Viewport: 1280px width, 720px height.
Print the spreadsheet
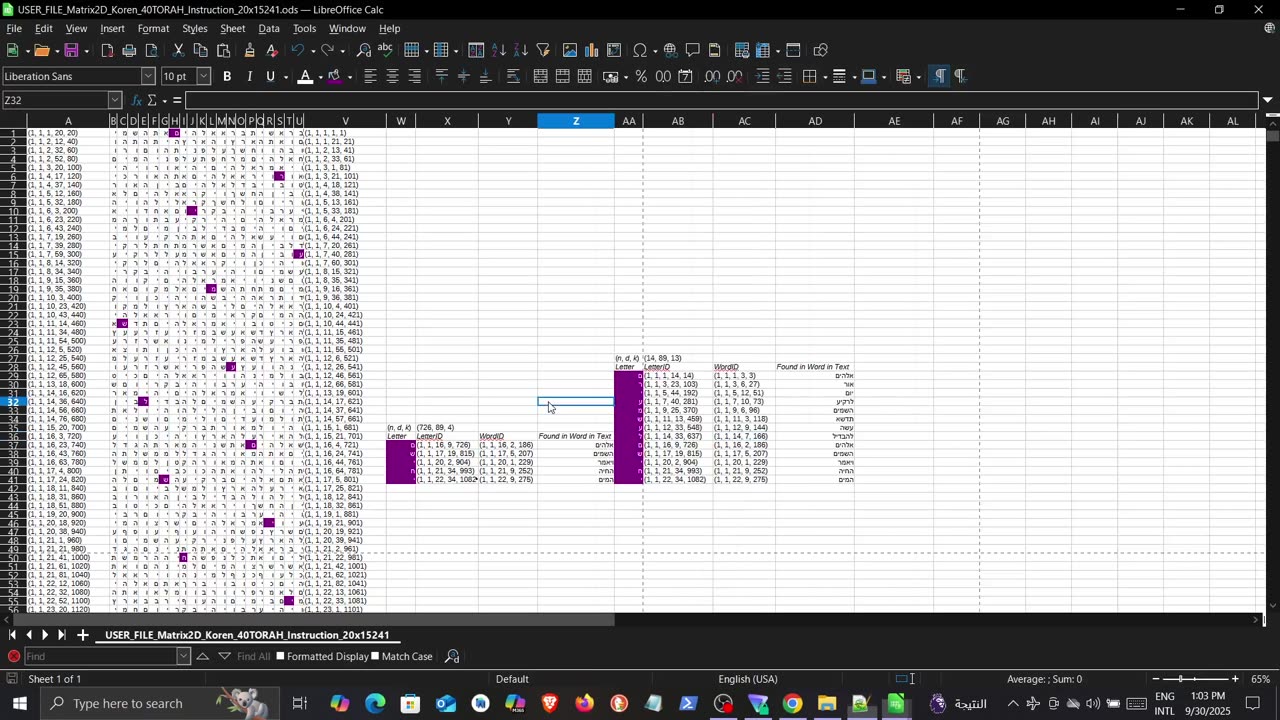(x=129, y=50)
